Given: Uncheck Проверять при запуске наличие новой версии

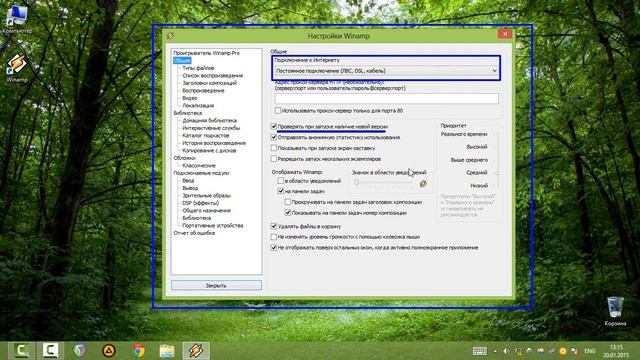Looking at the screenshot, I should pyautogui.click(x=274, y=127).
